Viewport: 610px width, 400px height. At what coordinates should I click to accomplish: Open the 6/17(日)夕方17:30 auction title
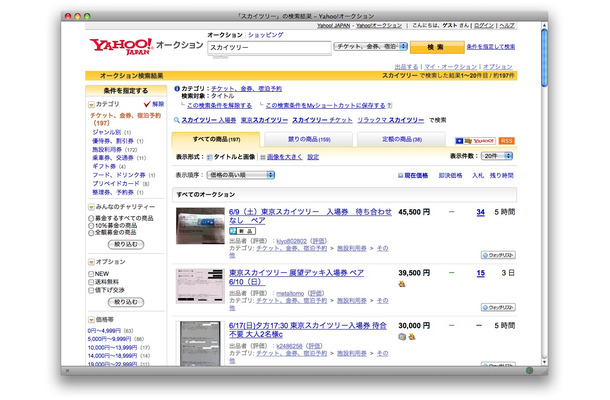[x=308, y=330]
